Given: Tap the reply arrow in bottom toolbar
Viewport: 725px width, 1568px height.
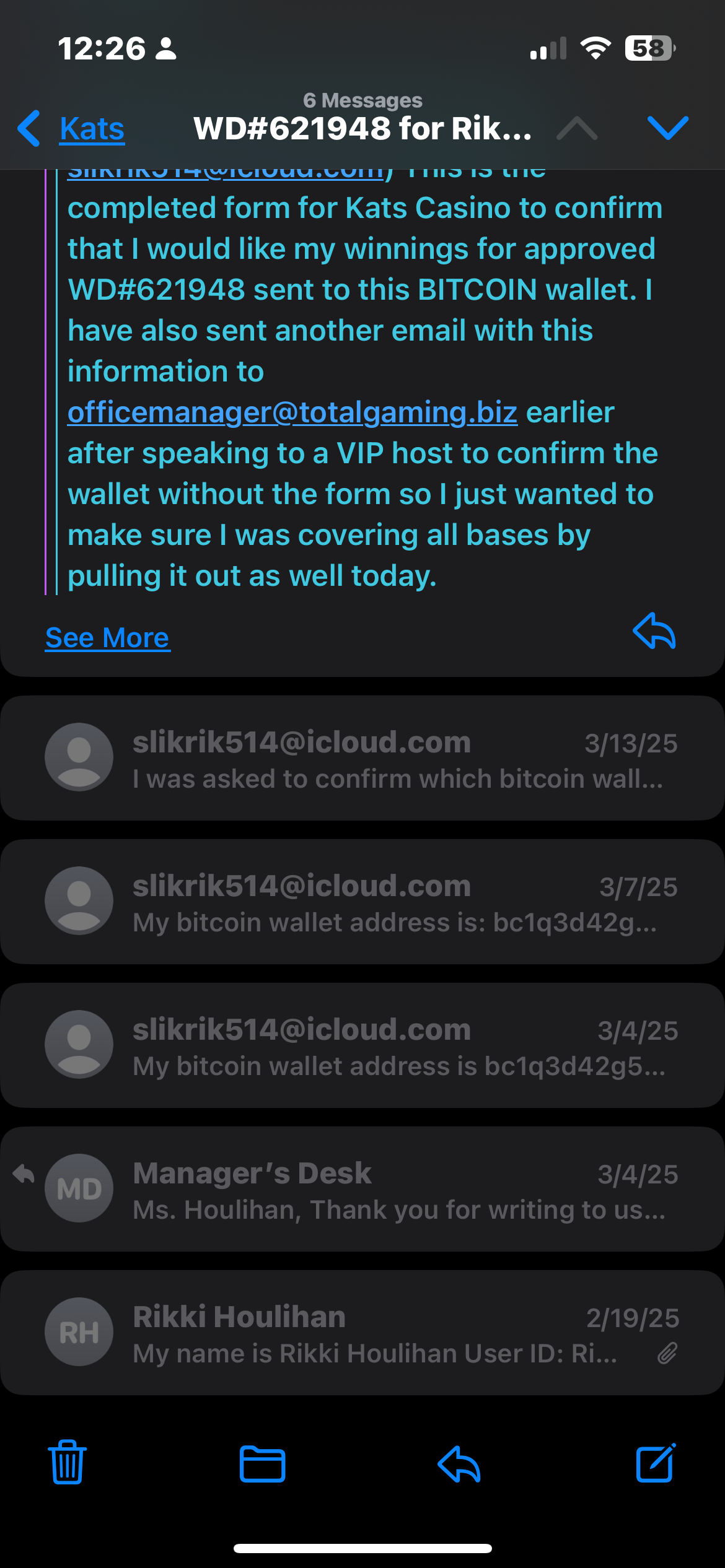Looking at the screenshot, I should pyautogui.click(x=459, y=1464).
